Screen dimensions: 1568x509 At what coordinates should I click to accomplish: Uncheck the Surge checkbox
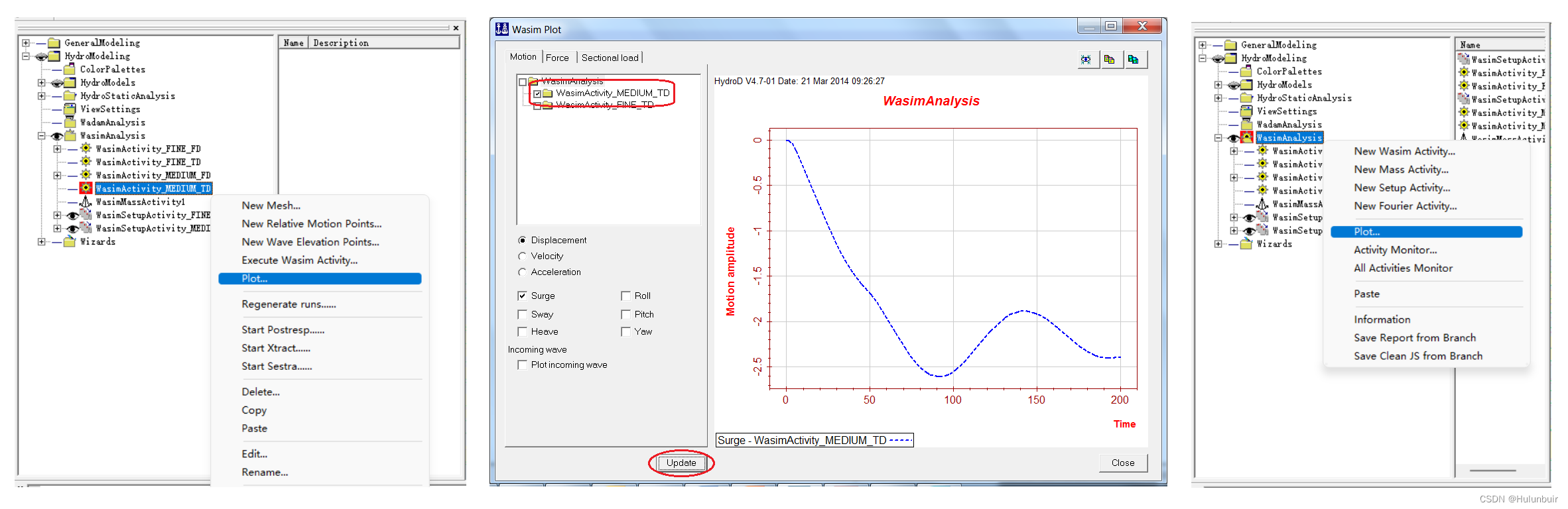[522, 296]
